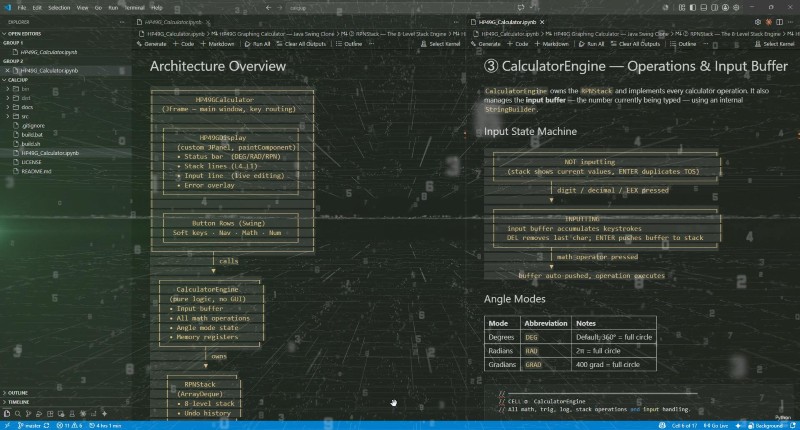The height and width of the screenshot is (430, 800).
Task: Open the Explorer view from activity icons
Action: (x=7, y=414)
